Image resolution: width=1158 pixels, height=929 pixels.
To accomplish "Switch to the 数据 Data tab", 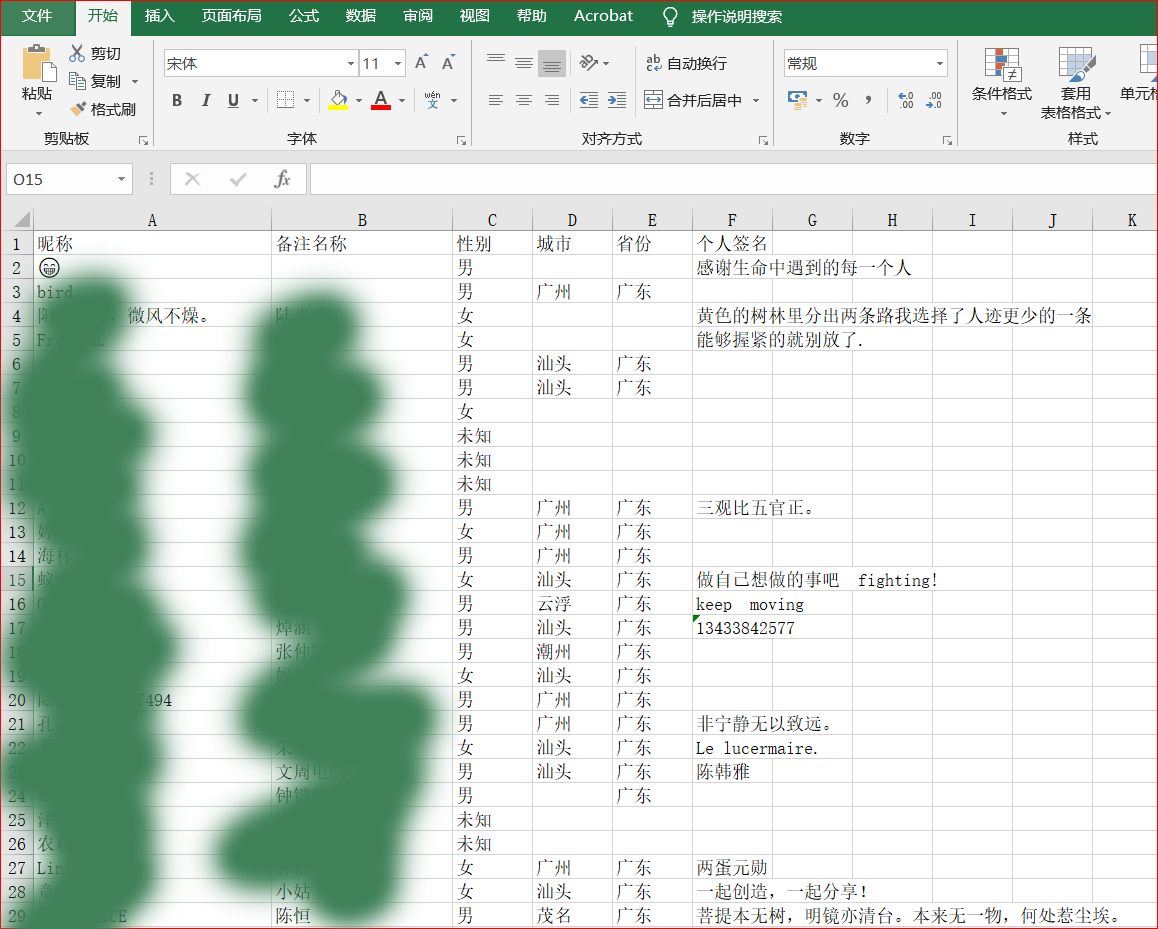I will [x=360, y=16].
